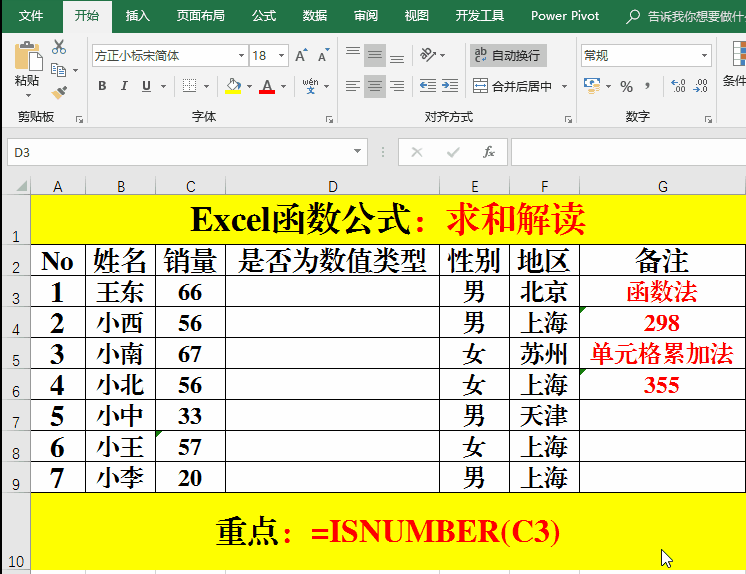Open the 字体 group dialog launcher
Image resolution: width=746 pixels, height=574 pixels.
click(329, 119)
